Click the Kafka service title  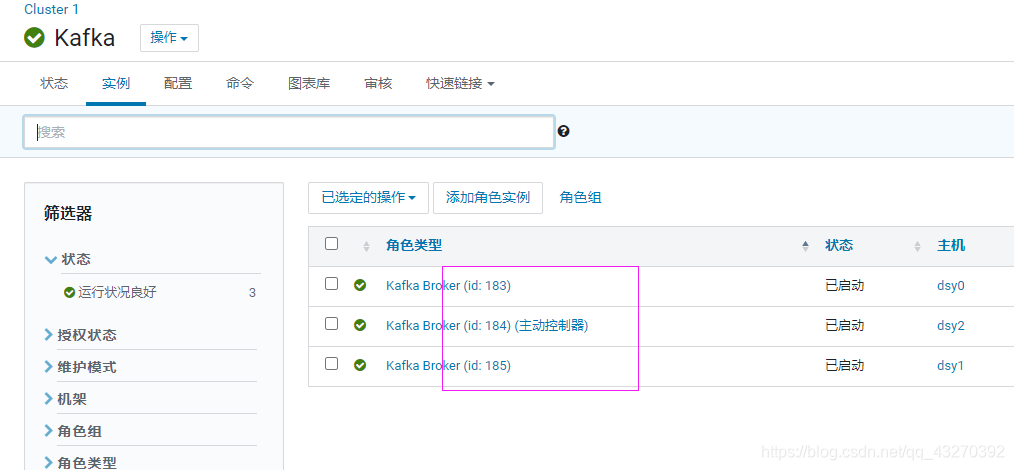(85, 37)
